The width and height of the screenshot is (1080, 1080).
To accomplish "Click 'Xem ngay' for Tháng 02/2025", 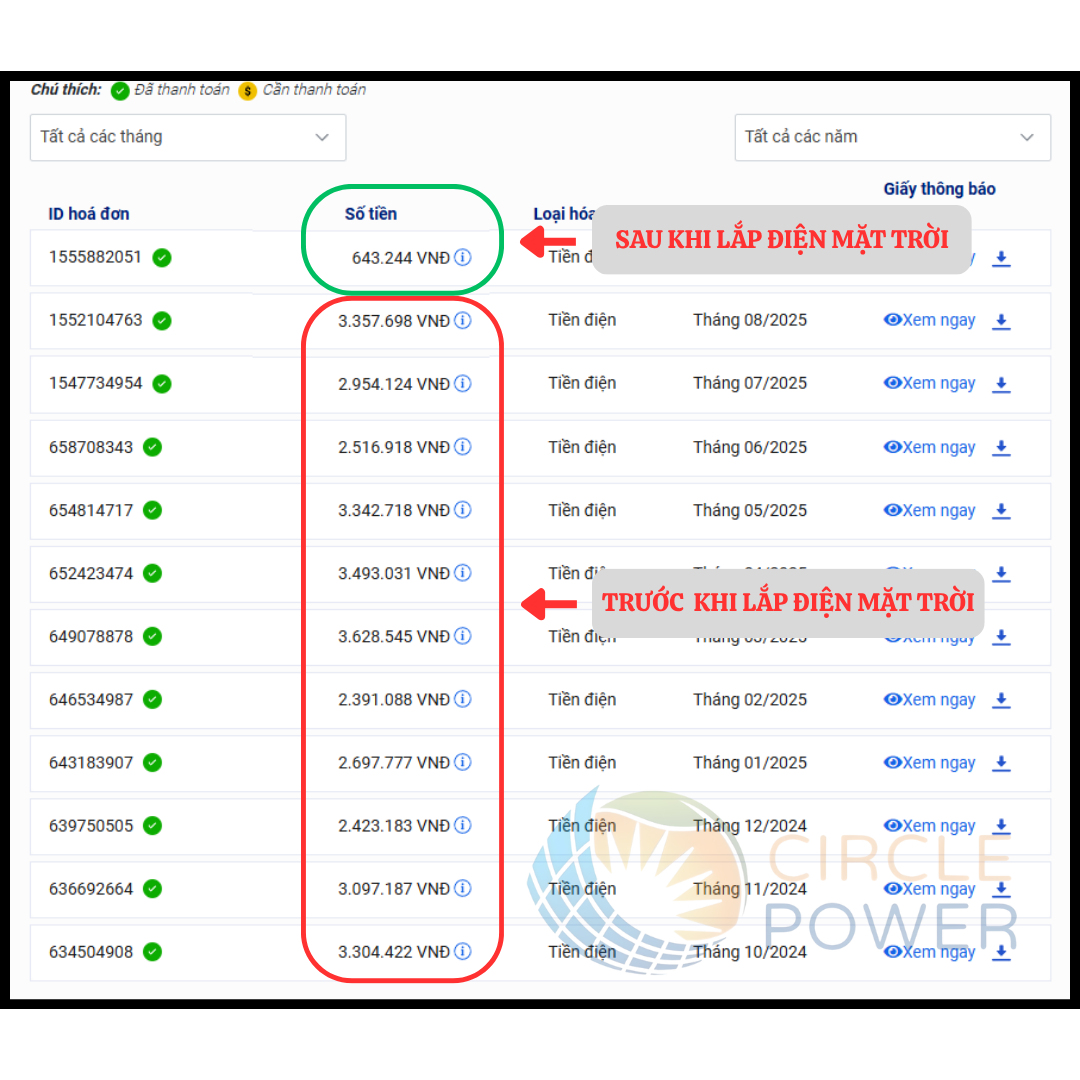I will click(x=929, y=700).
